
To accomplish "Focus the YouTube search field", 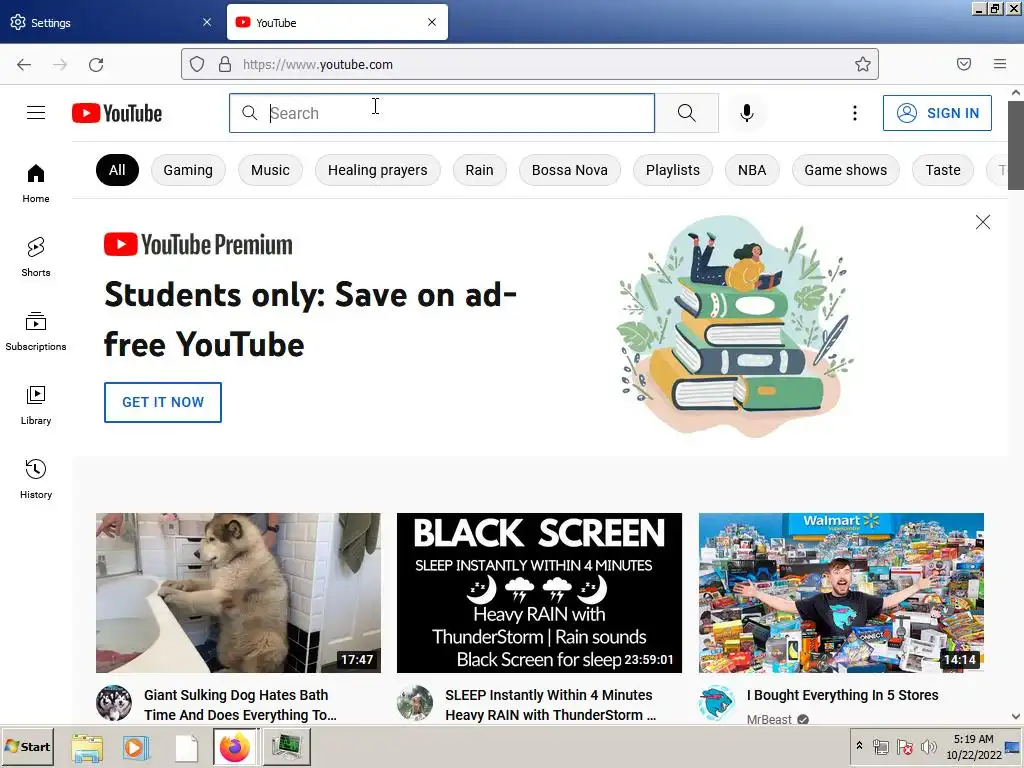I will (x=442, y=113).
